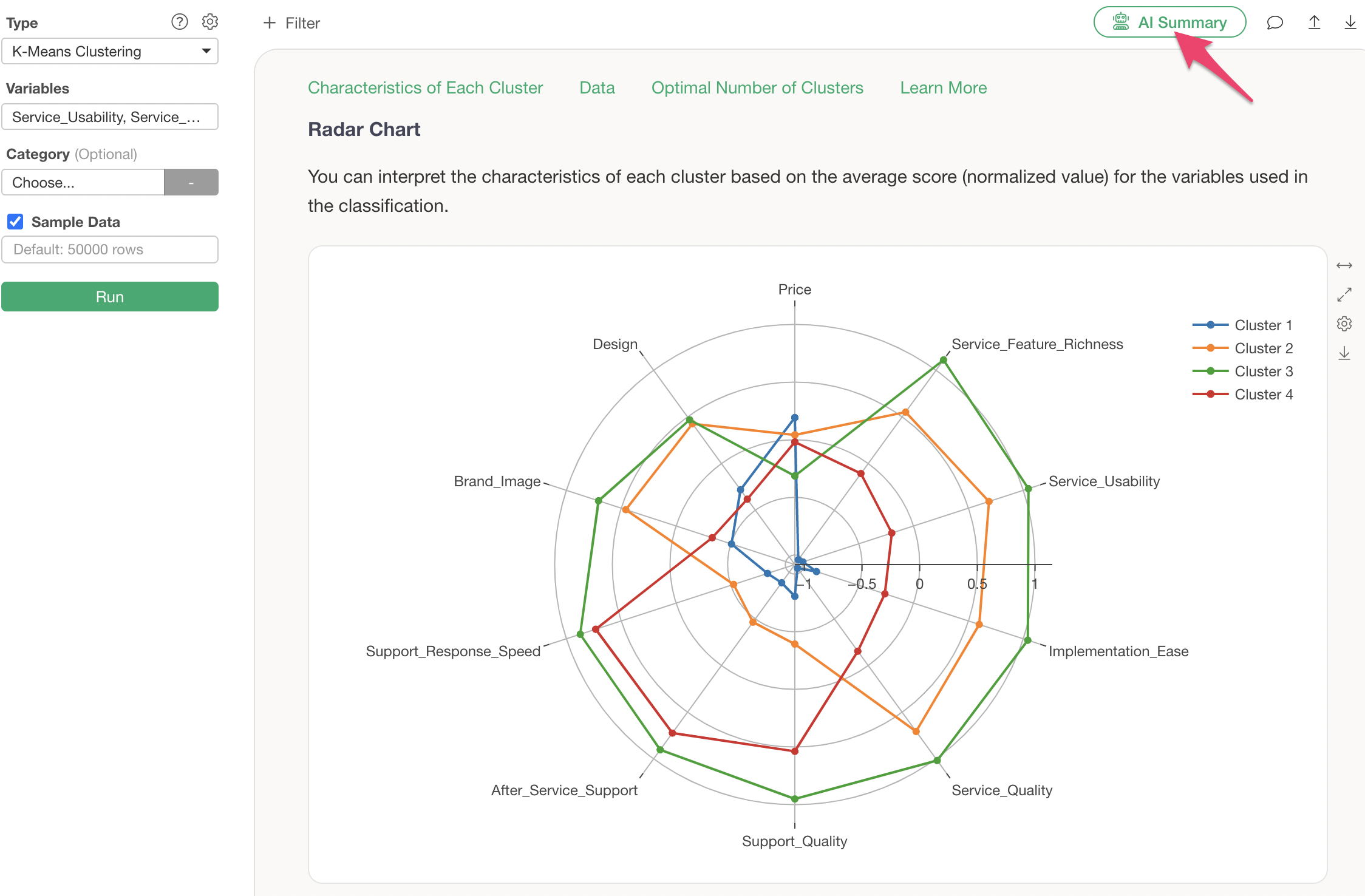
Task: Click the comment speech bubble icon
Action: click(1275, 23)
